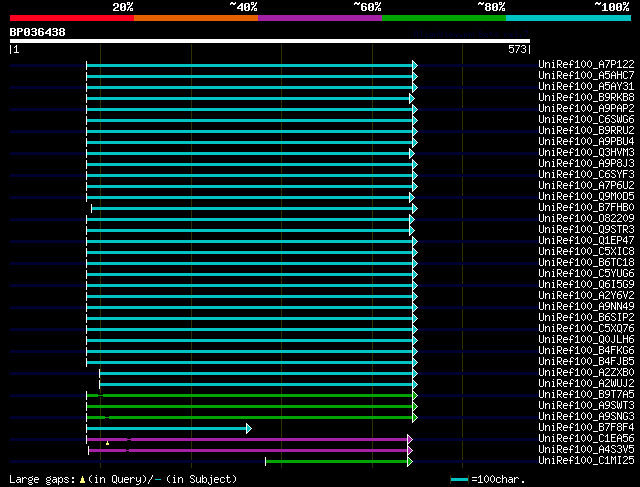
Task: Select the UniRef100_Q3HVM3 label
Action: [587, 152]
